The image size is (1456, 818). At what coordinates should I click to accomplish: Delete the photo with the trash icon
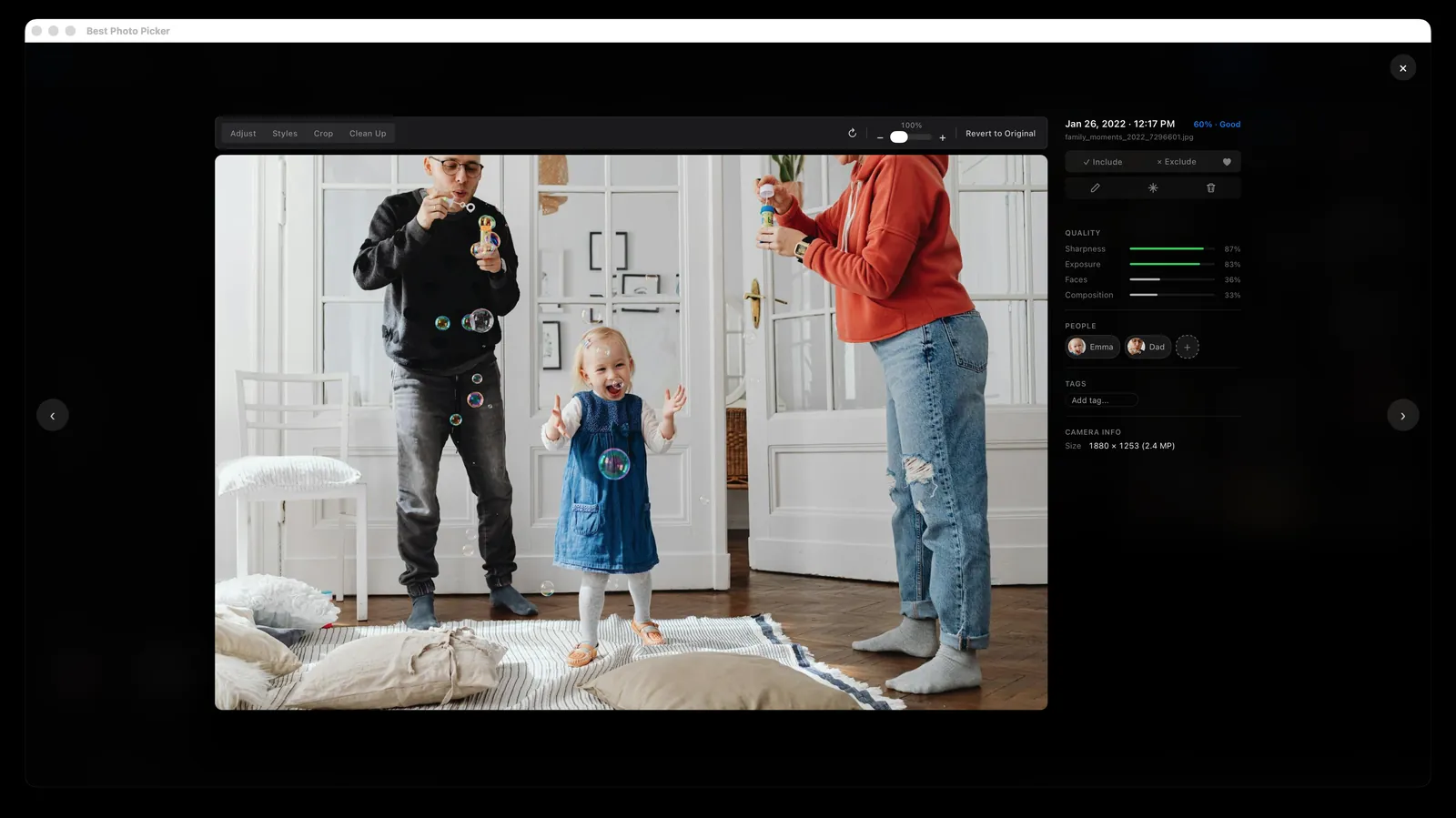click(1210, 188)
